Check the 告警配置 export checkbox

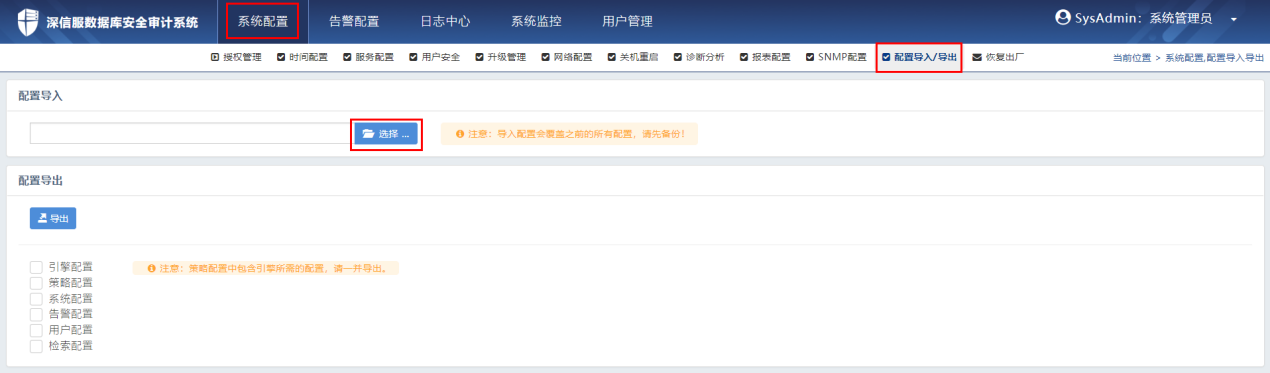click(36, 314)
